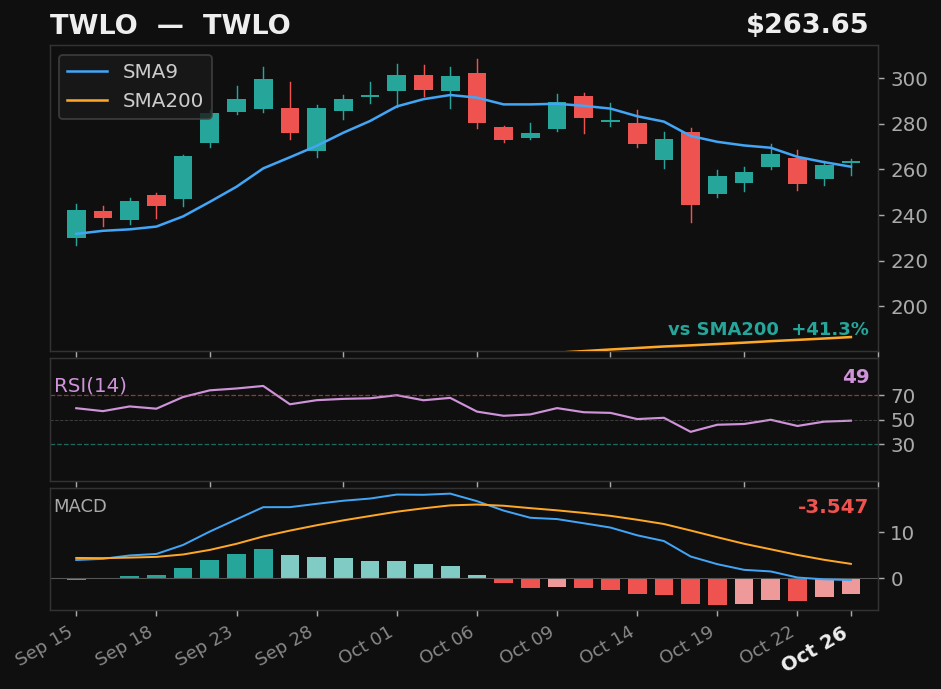Click the RSI current value 49
Screen dimensions: 941x689
[x=856, y=376]
